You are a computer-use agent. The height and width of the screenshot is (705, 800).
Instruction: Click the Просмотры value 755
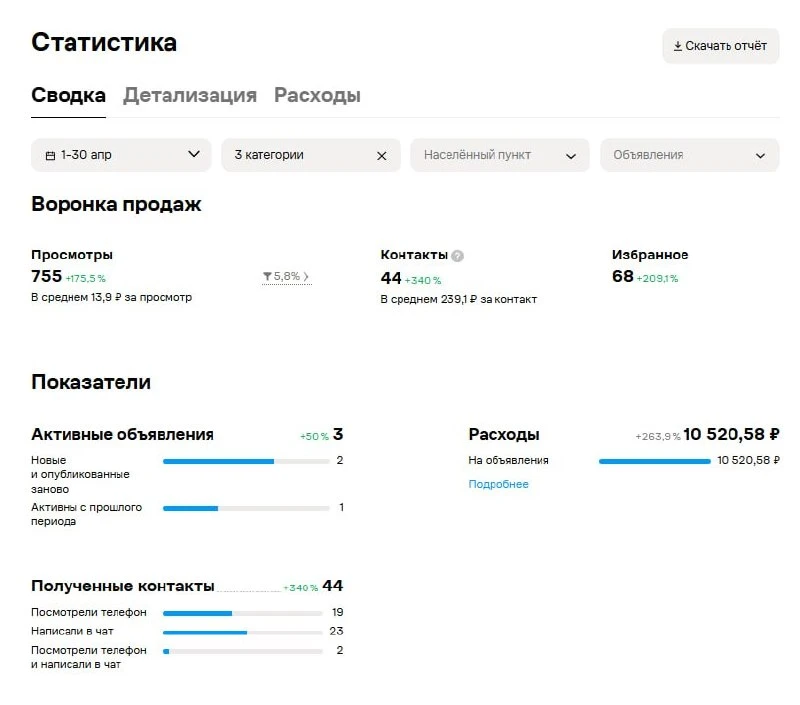pos(46,276)
